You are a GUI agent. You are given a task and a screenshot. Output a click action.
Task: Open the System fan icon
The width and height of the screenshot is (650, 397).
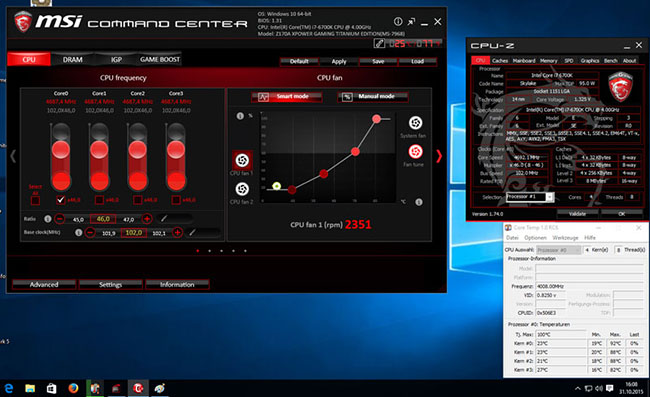(415, 123)
